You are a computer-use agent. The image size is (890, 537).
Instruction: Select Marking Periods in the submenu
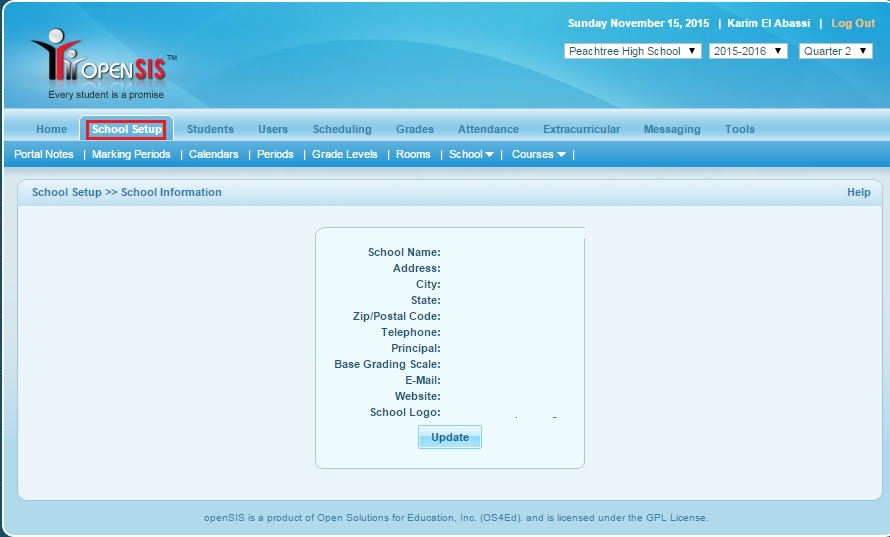click(131, 154)
